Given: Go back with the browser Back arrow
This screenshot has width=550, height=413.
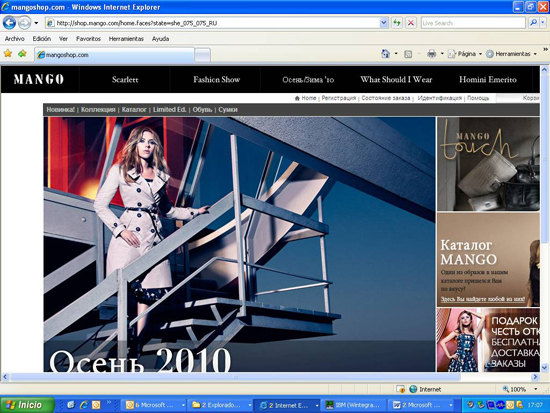Looking at the screenshot, I should click(x=9, y=23).
